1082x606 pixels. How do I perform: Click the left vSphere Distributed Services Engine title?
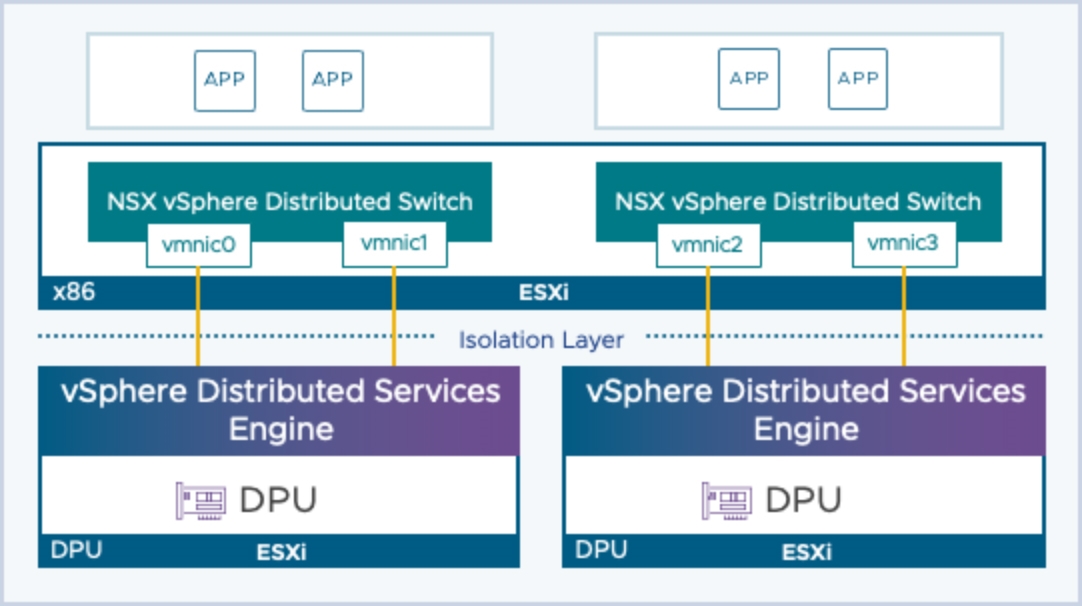280,410
